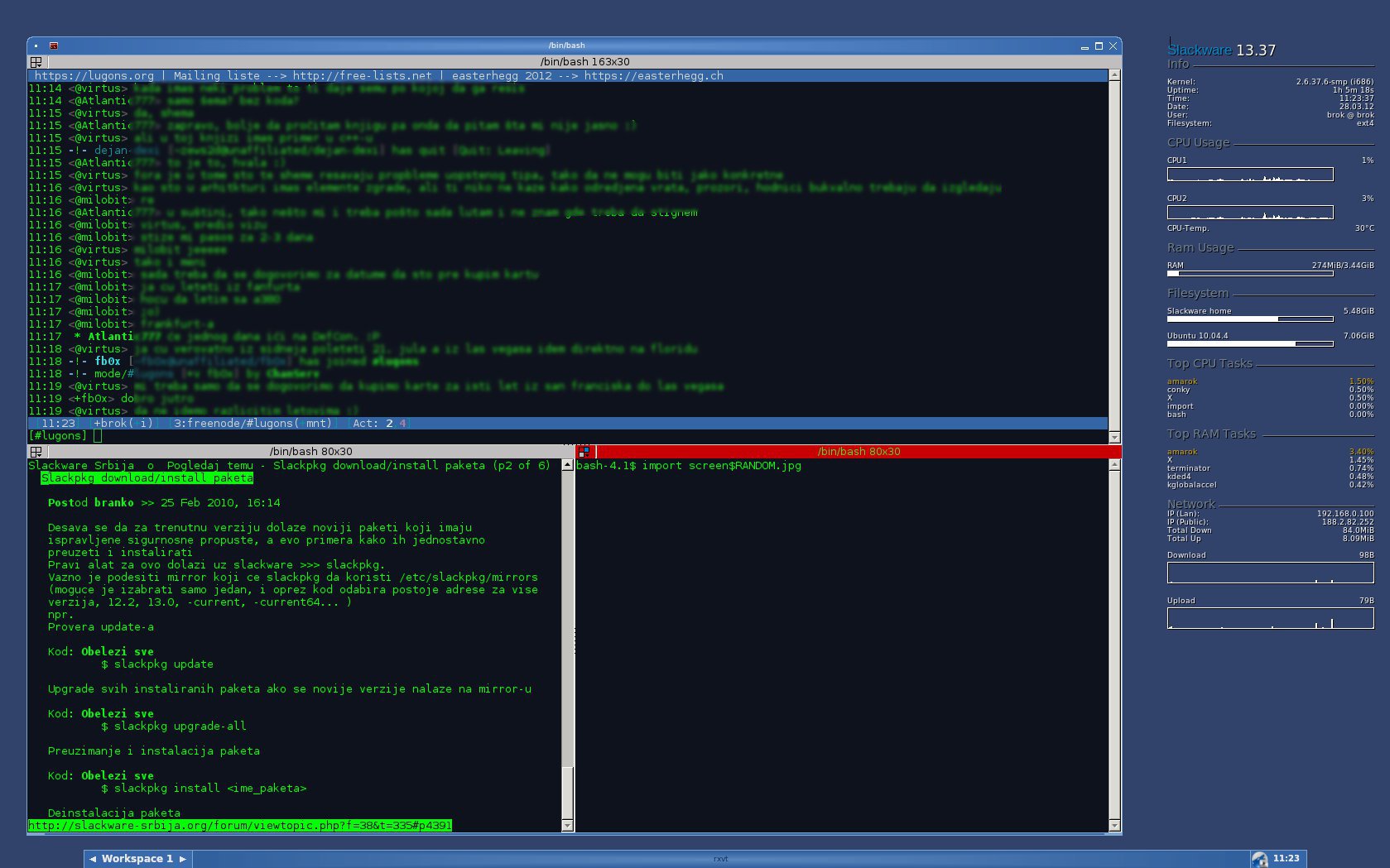Select the red /bin/bash 80x30 pane titlebar
The image size is (1390, 868).
click(859, 452)
